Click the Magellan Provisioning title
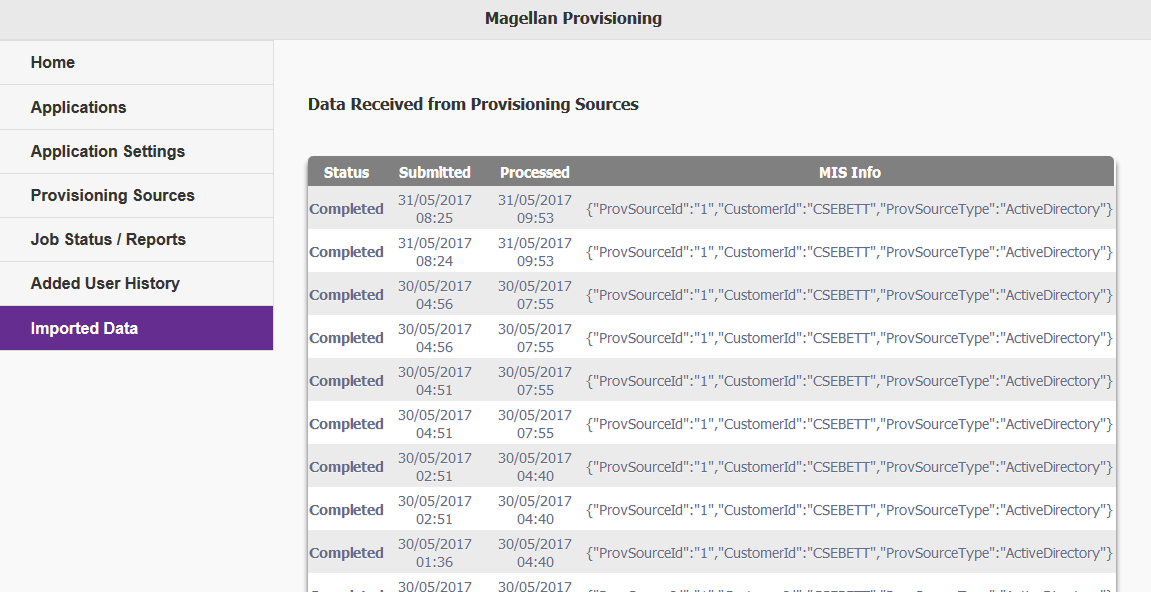Image resolution: width=1151 pixels, height=592 pixels. tap(573, 18)
